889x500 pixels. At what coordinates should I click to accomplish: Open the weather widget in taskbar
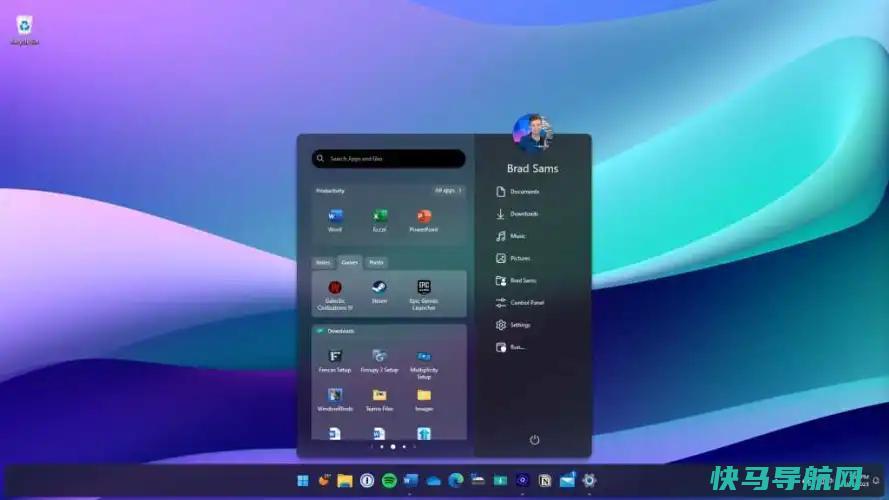click(324, 481)
